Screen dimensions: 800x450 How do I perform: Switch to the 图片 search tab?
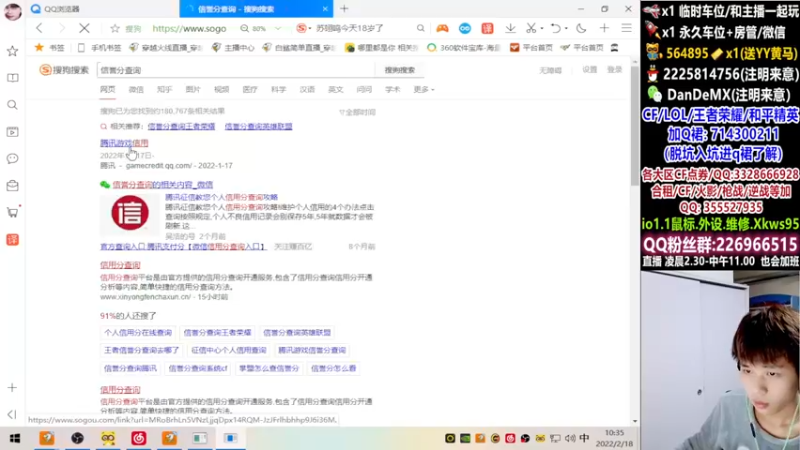[x=193, y=89]
